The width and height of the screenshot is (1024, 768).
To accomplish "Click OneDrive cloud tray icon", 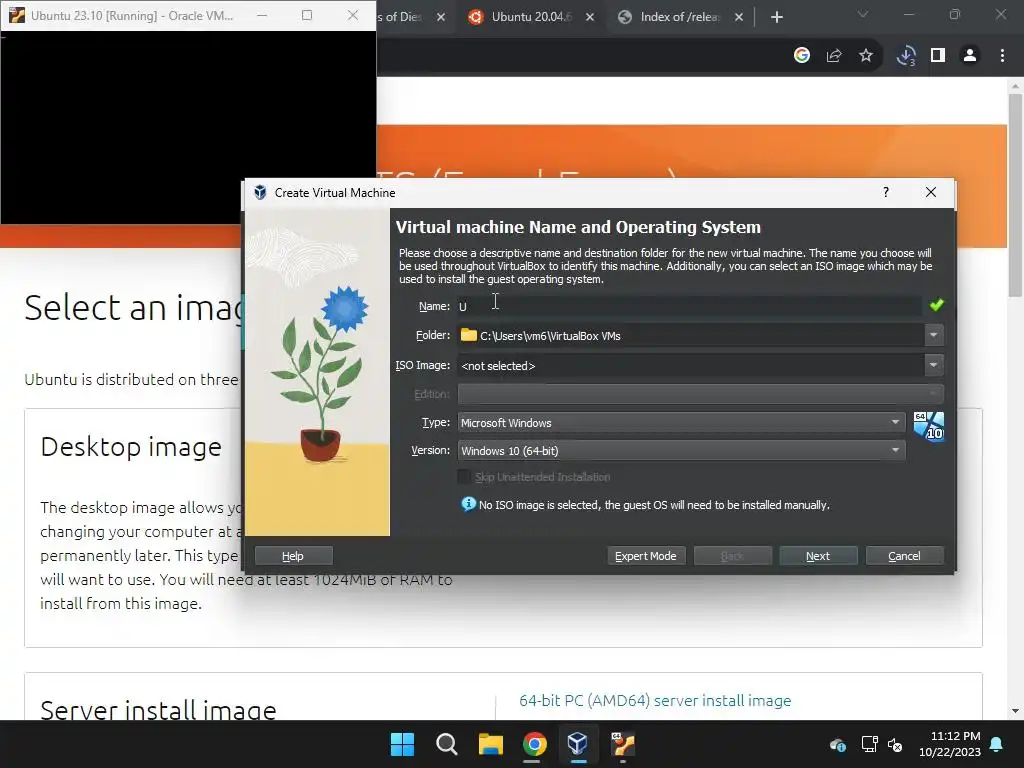I will coord(838,744).
